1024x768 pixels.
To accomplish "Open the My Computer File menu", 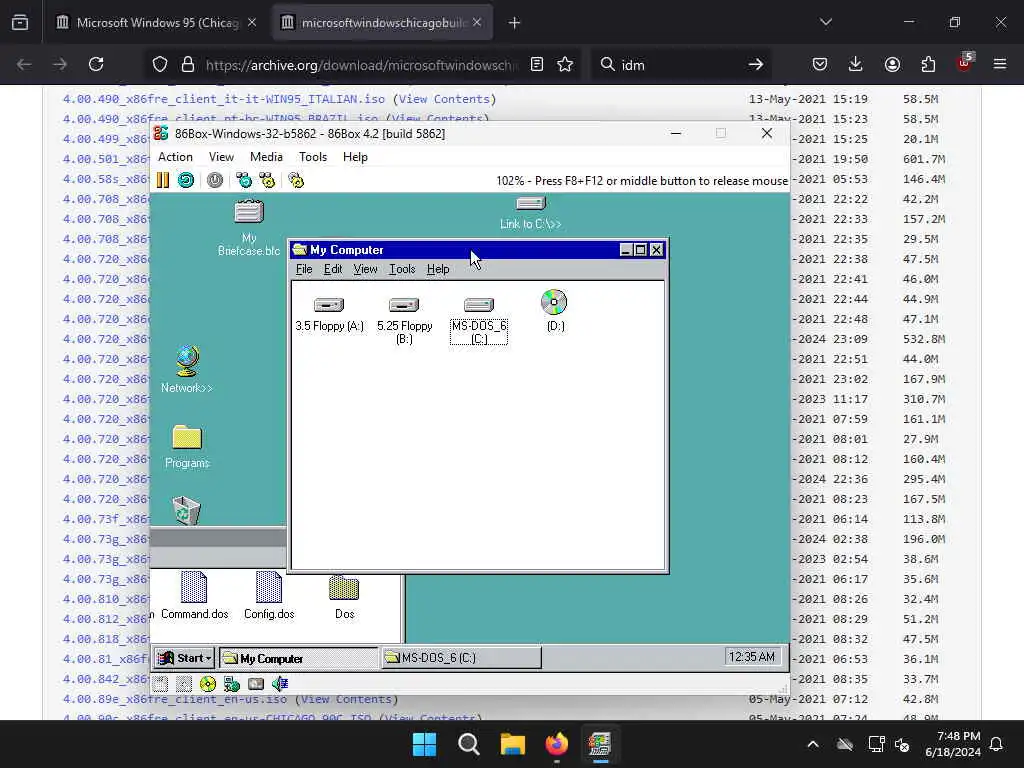I will pyautogui.click(x=304, y=269).
